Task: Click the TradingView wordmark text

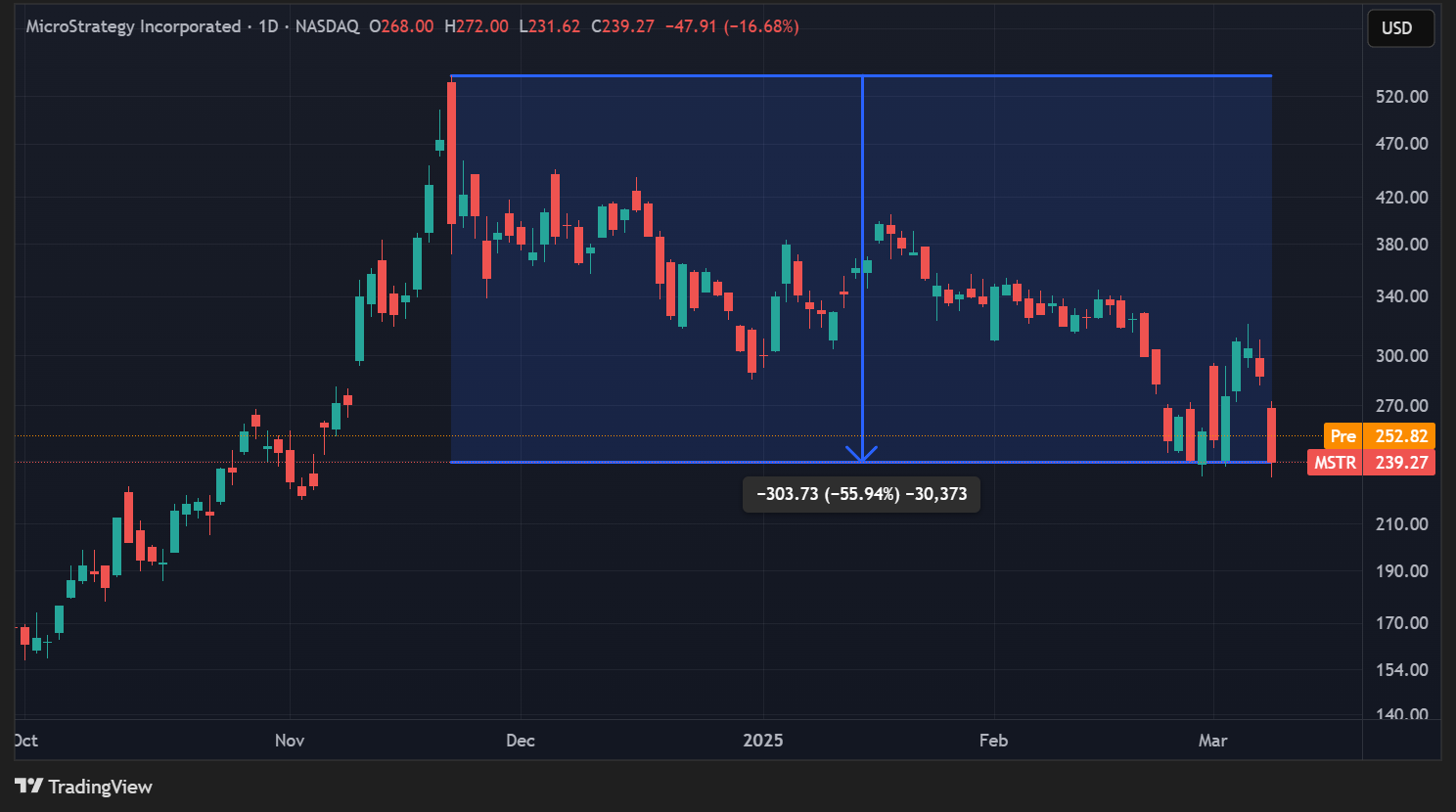Action: tap(100, 787)
